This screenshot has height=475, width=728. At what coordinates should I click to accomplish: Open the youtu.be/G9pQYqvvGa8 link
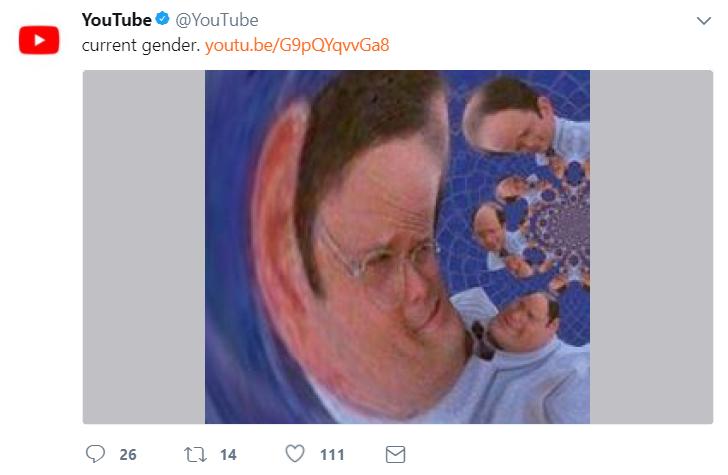tap(297, 46)
